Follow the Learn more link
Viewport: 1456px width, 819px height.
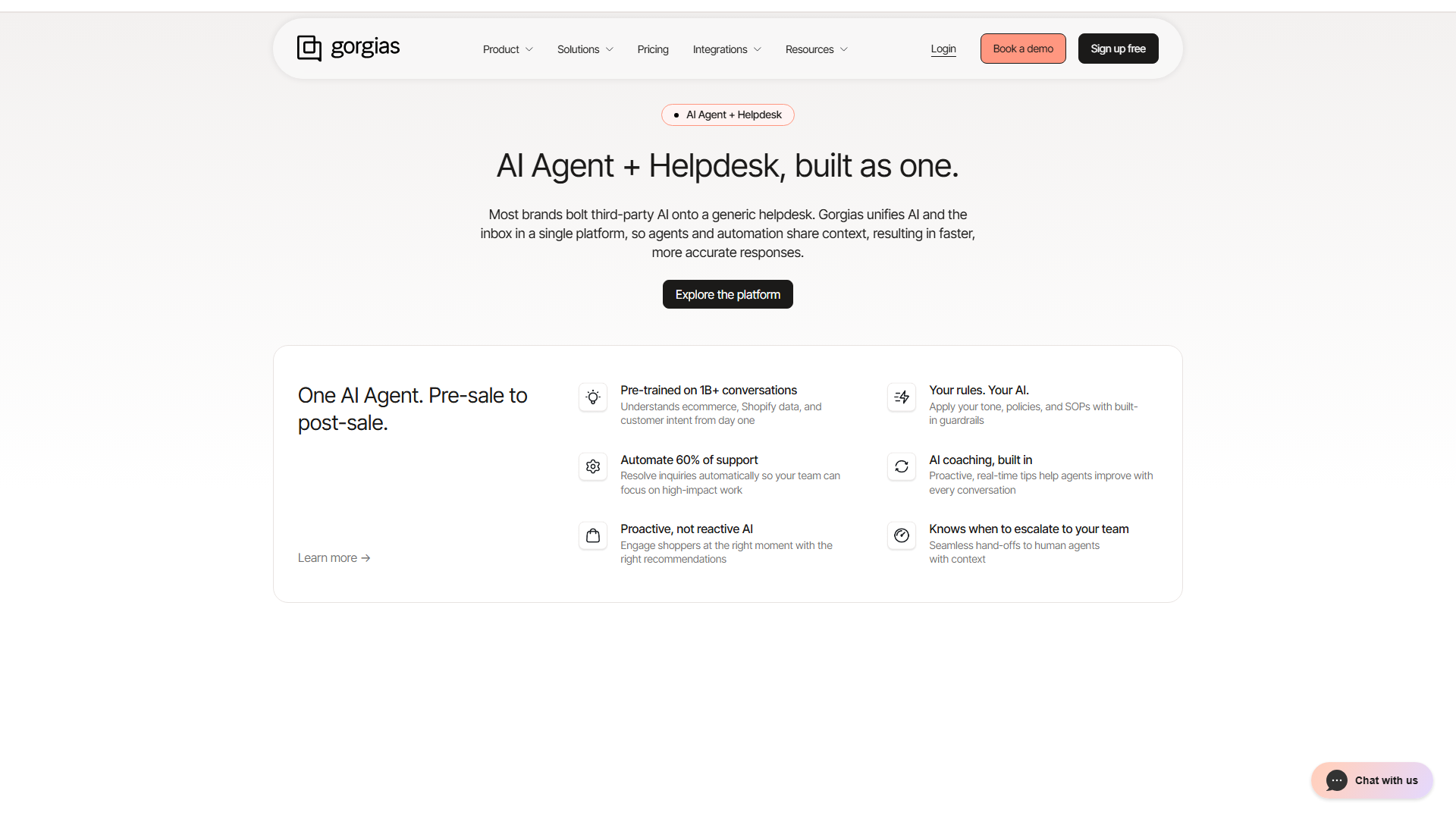(x=334, y=558)
